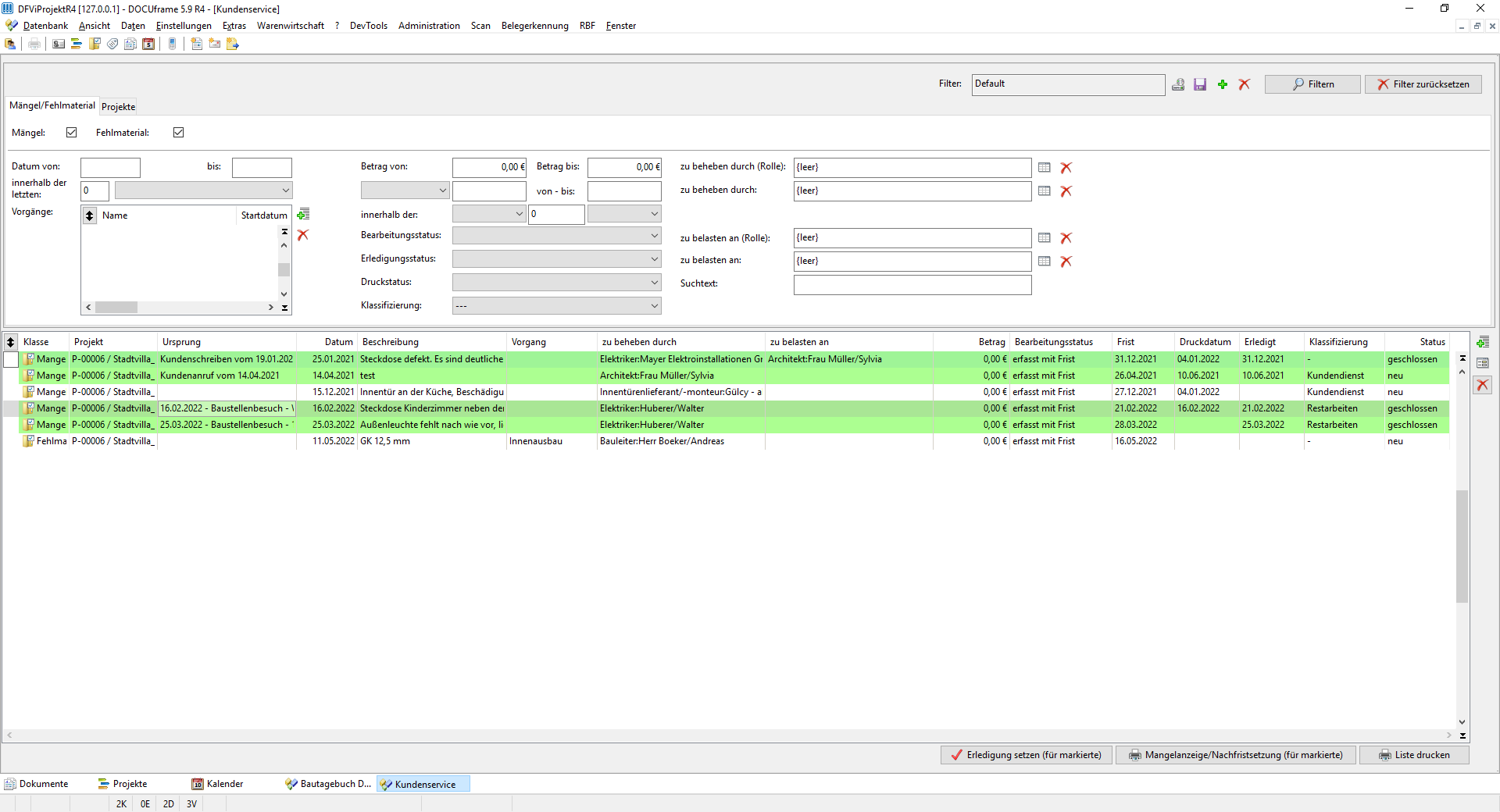Screen dimensions: 1500x812
Task: Open the address card toolbar icon
Action: [59, 45]
